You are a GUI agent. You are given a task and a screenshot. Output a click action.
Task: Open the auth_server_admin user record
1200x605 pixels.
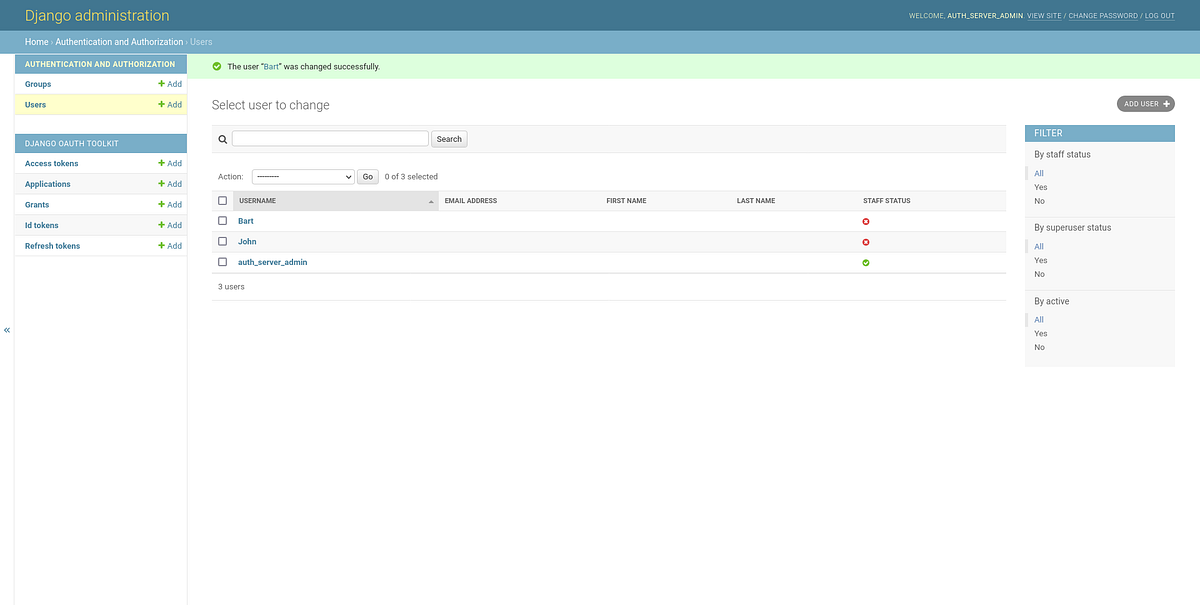(272, 261)
